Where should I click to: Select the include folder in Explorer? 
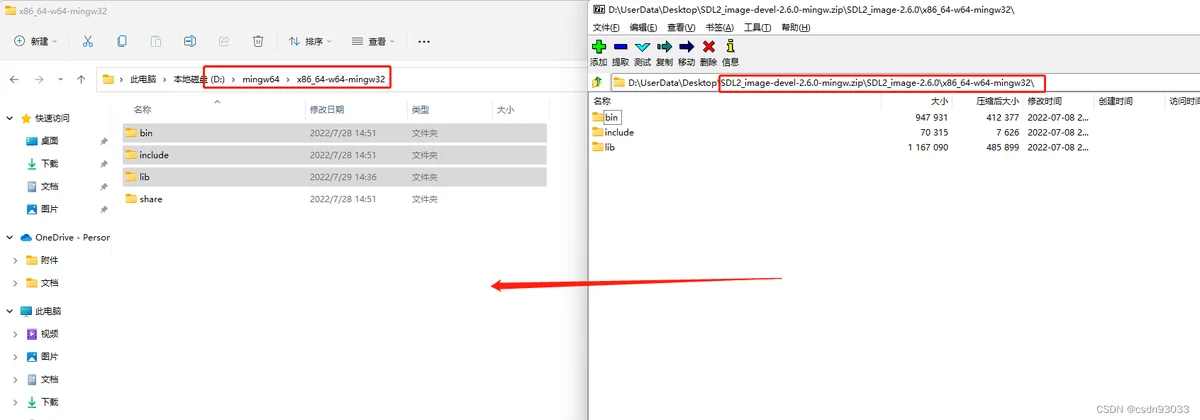click(x=335, y=154)
